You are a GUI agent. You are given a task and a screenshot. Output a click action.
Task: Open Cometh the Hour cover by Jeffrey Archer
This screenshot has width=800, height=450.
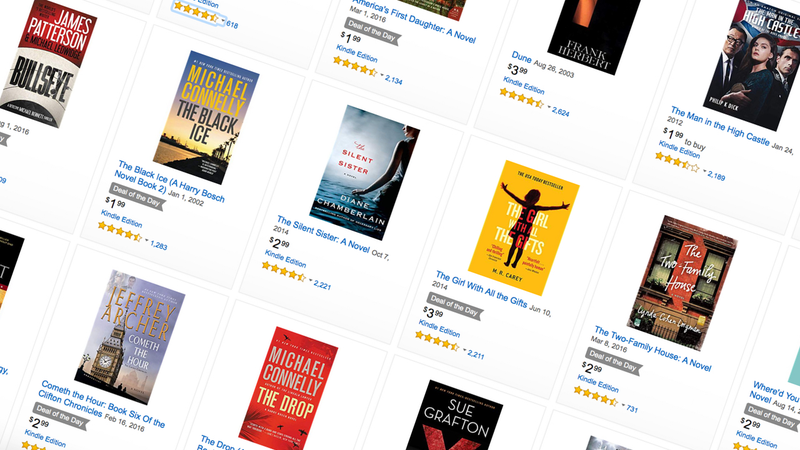click(130, 337)
